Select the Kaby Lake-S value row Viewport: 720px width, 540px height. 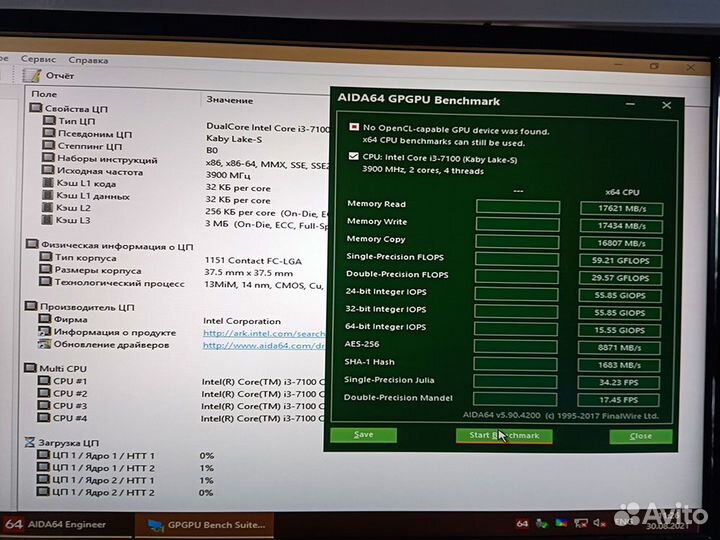tap(234, 139)
